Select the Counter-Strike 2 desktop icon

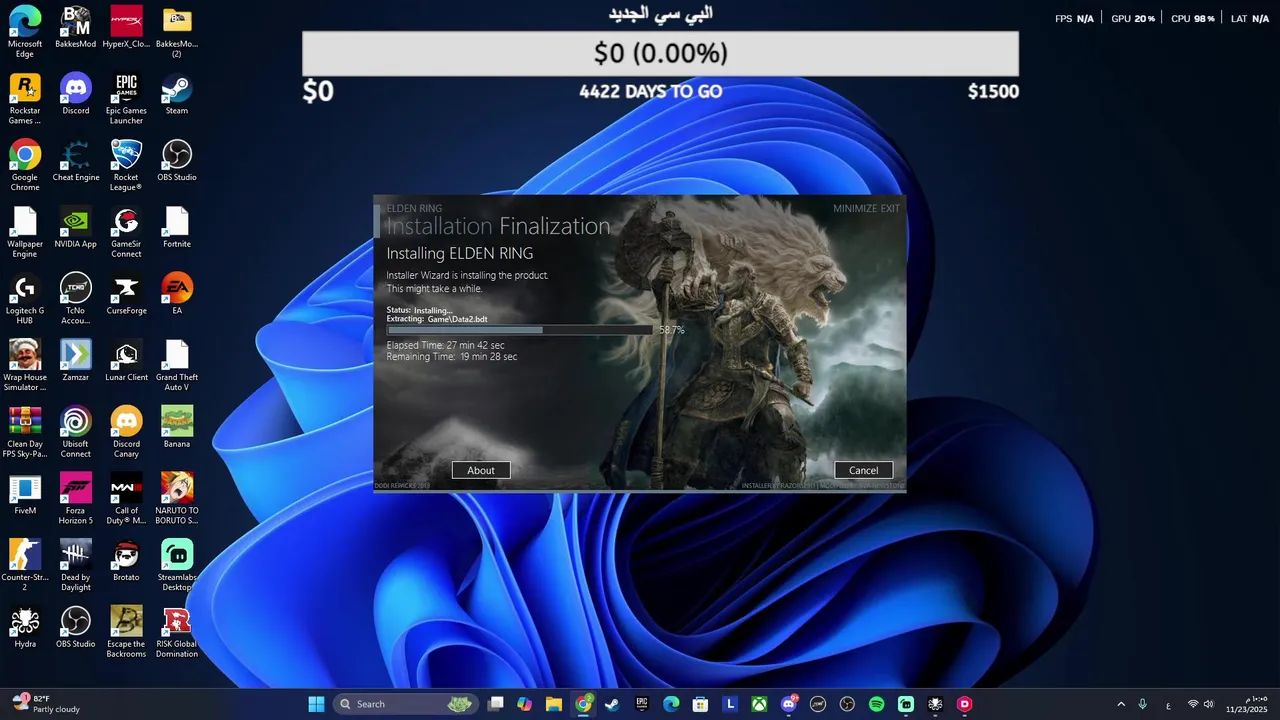25,566
